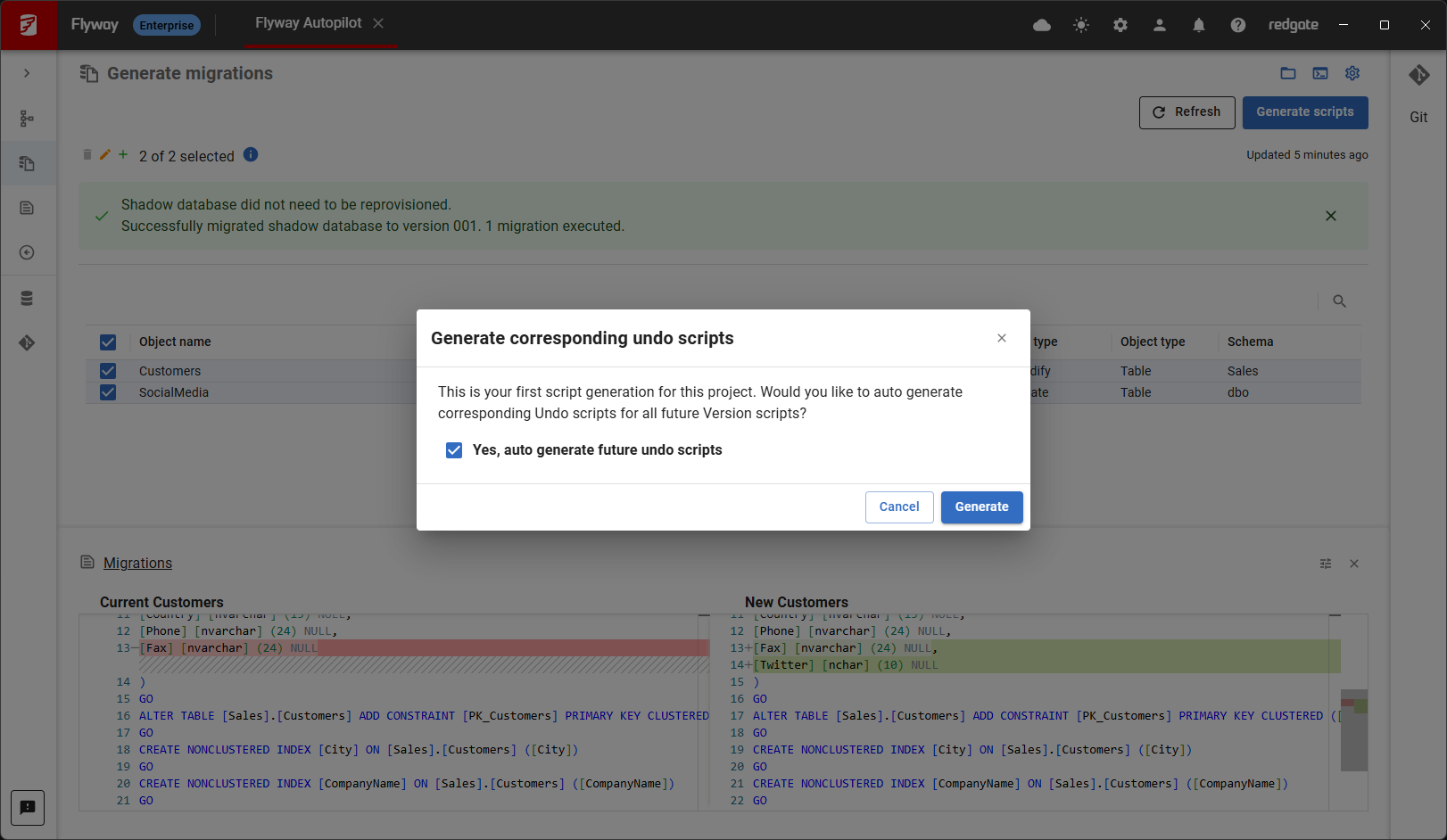The image size is (1447, 840).
Task: Open the cloud connection icon
Action: coord(1042,25)
